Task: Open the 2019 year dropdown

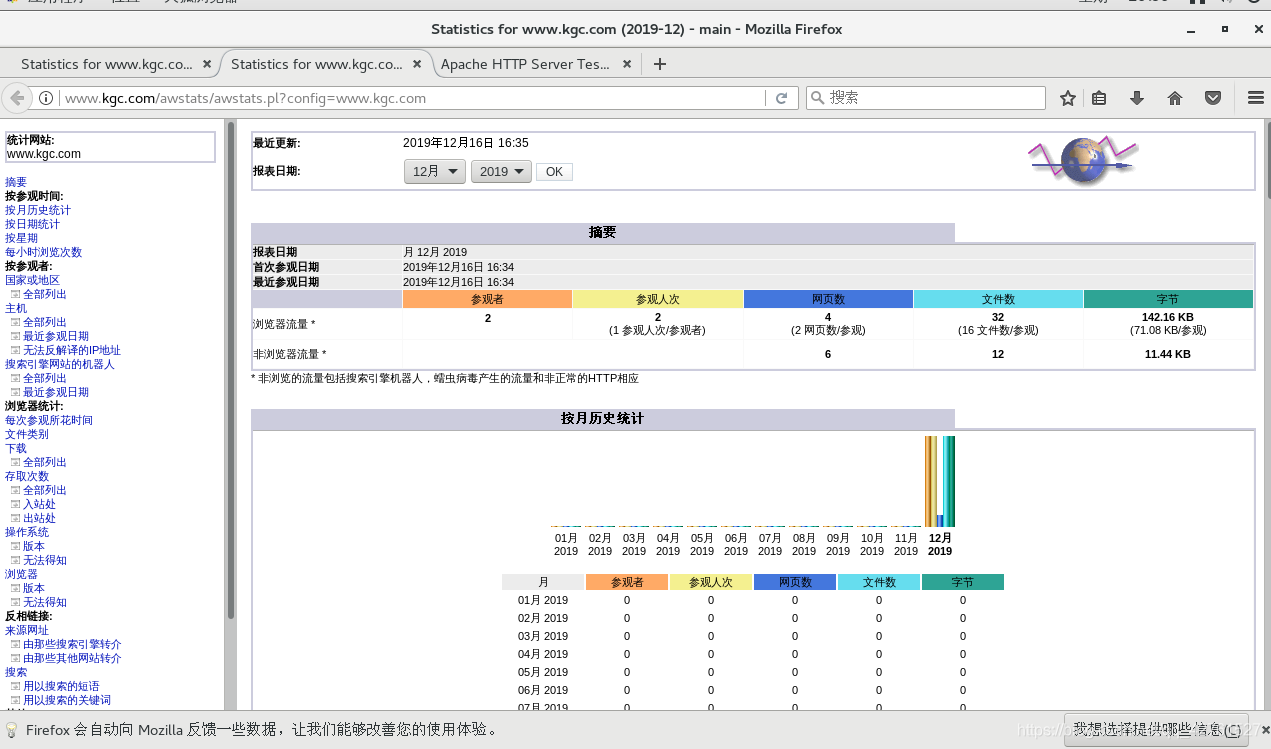Action: (501, 171)
